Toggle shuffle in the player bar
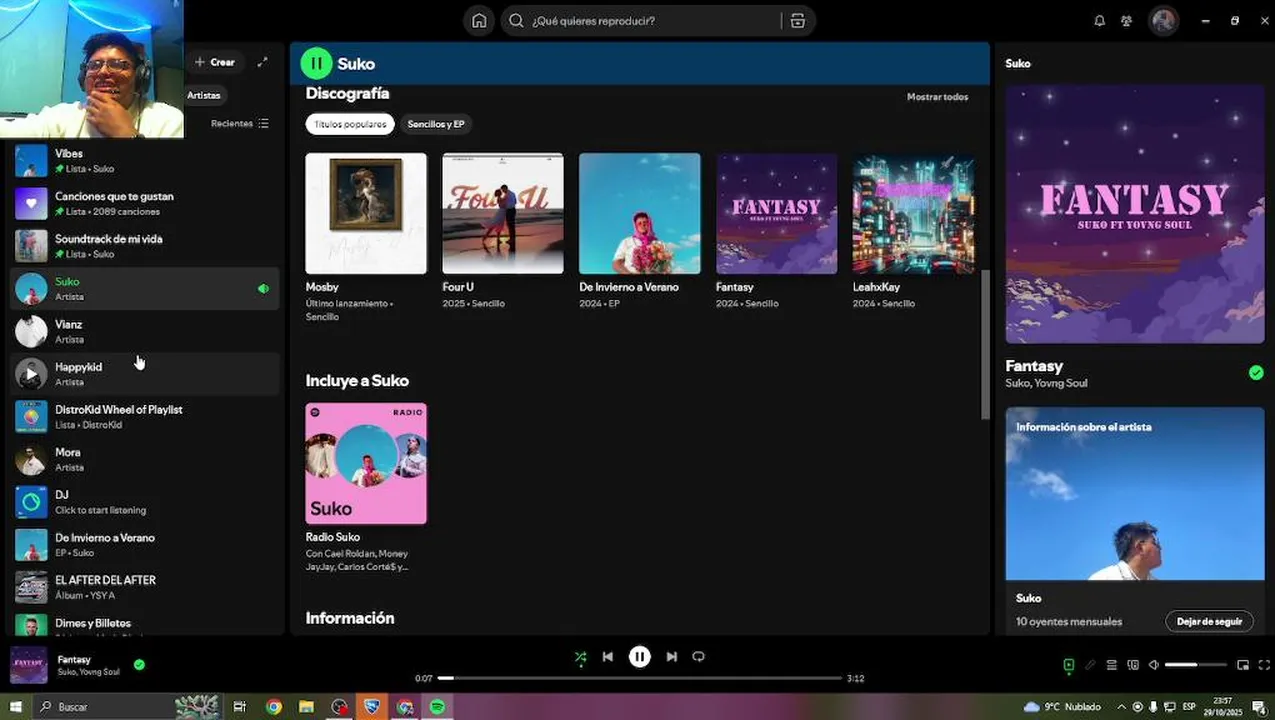 point(580,657)
